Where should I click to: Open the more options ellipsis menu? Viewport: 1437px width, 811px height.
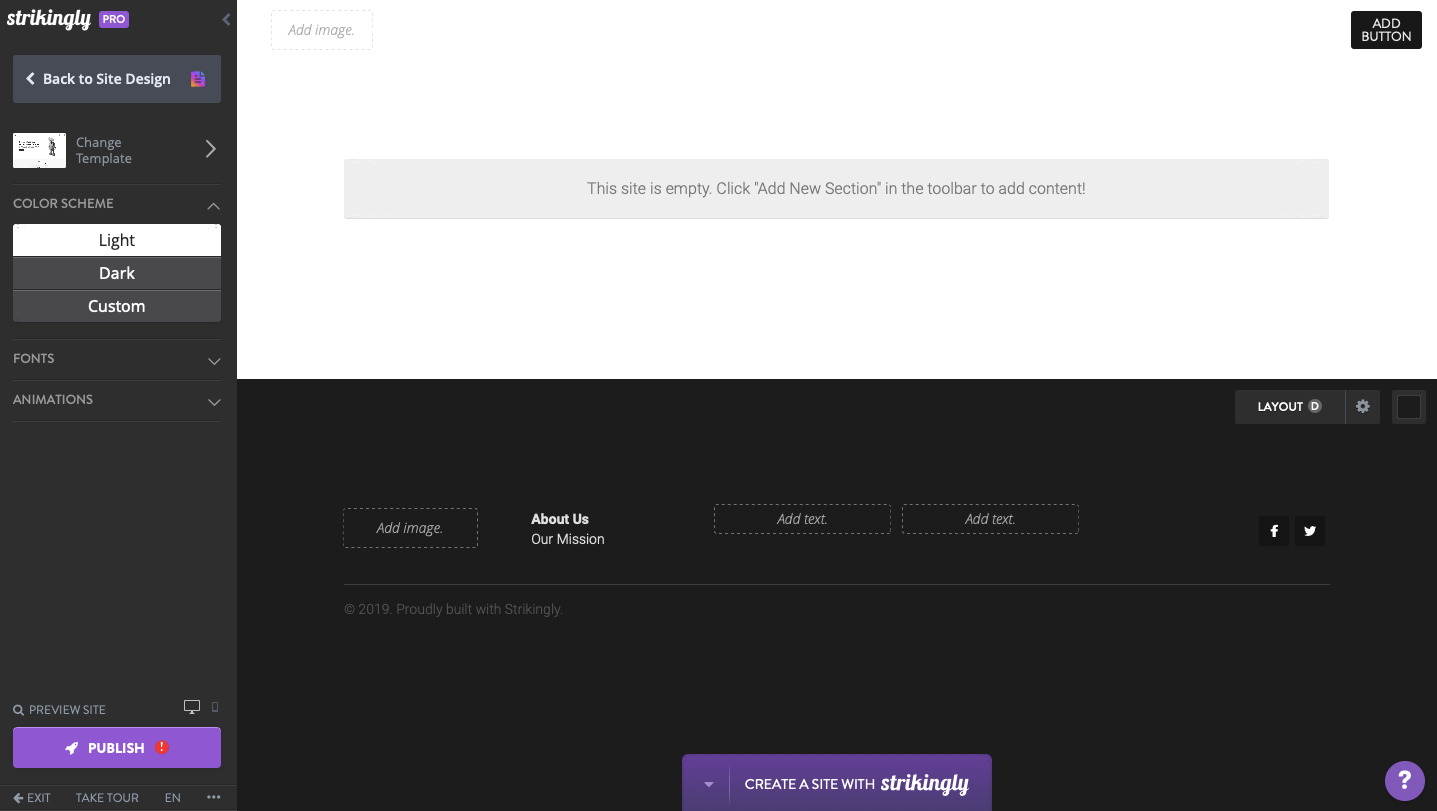click(212, 795)
